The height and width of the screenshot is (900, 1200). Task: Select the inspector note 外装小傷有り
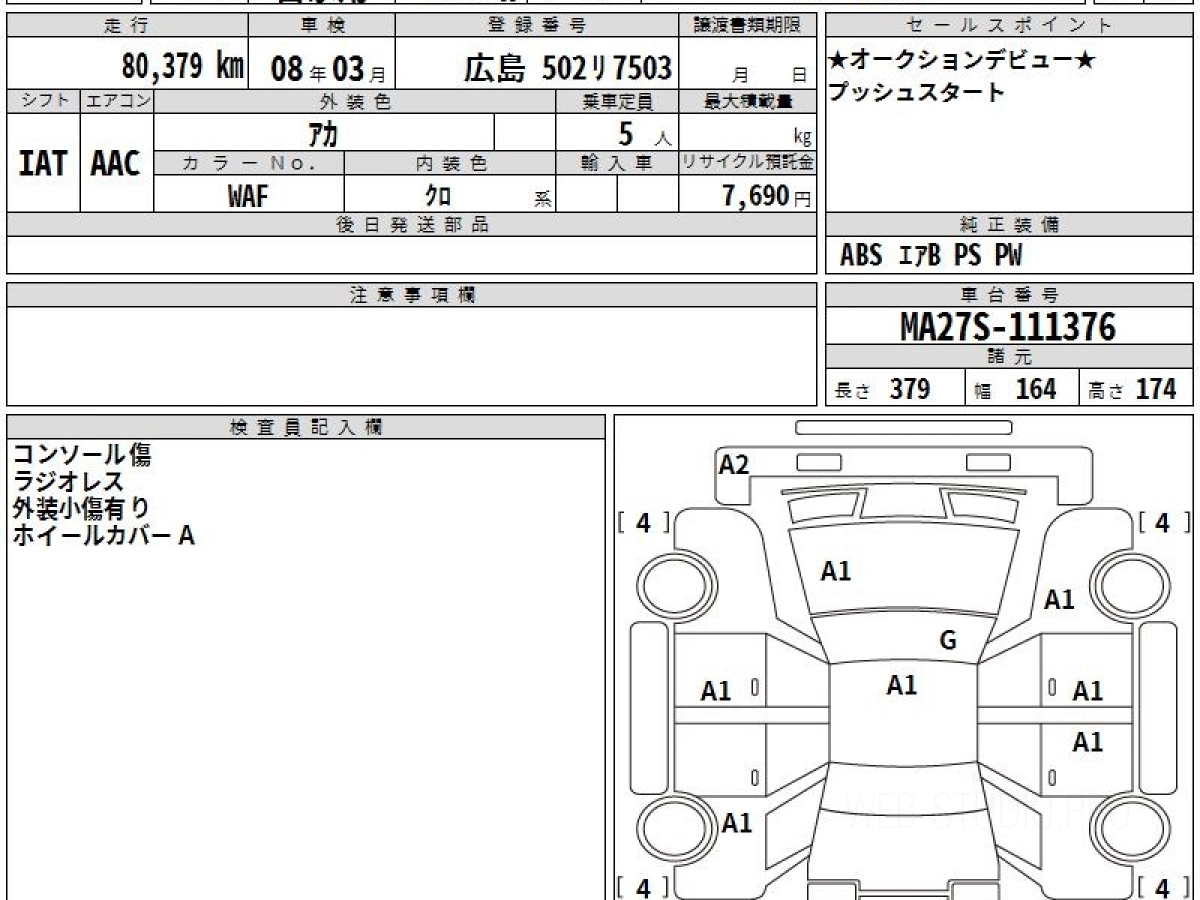tap(82, 509)
